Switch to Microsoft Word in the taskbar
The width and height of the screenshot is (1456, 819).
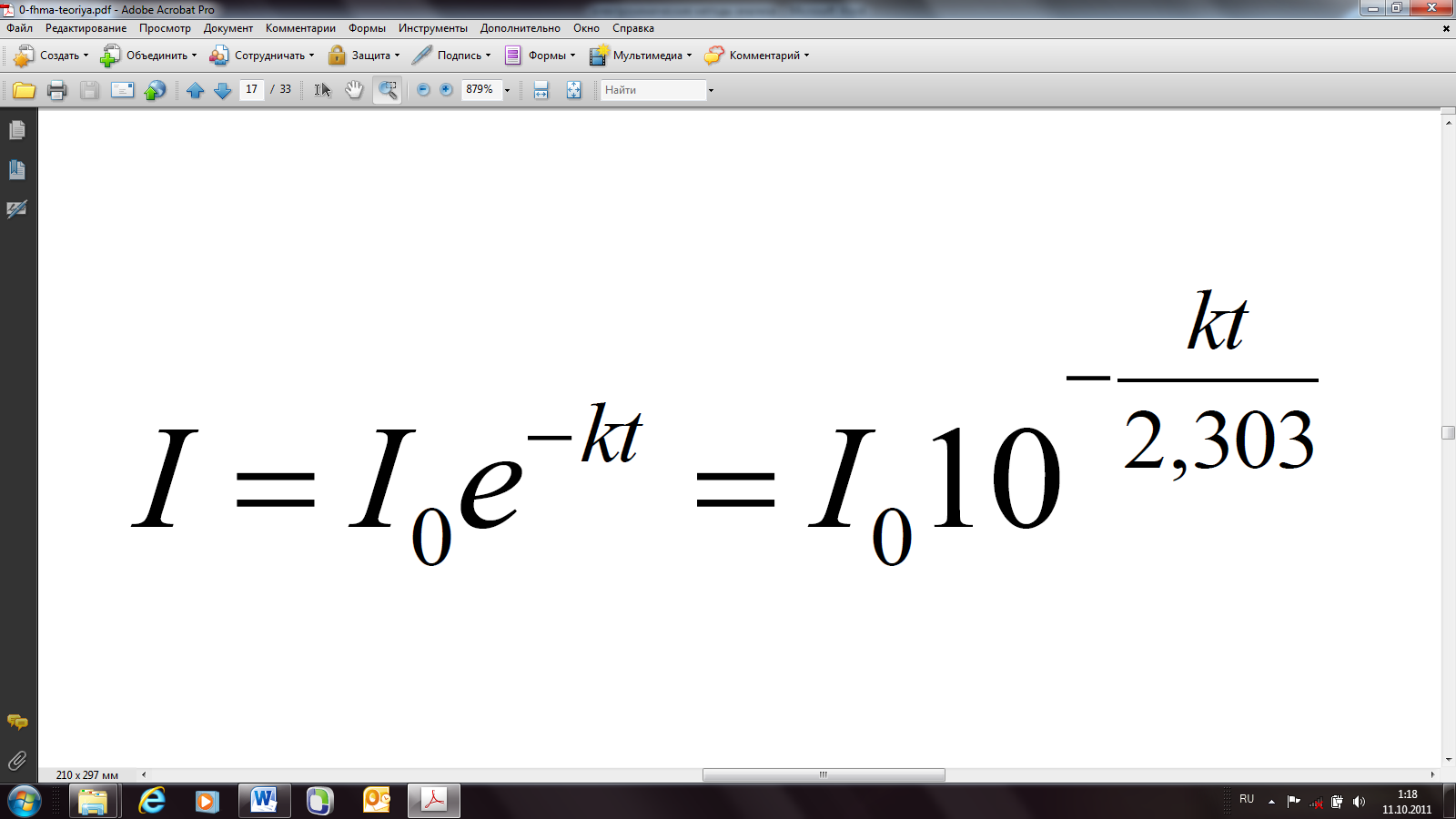(264, 801)
